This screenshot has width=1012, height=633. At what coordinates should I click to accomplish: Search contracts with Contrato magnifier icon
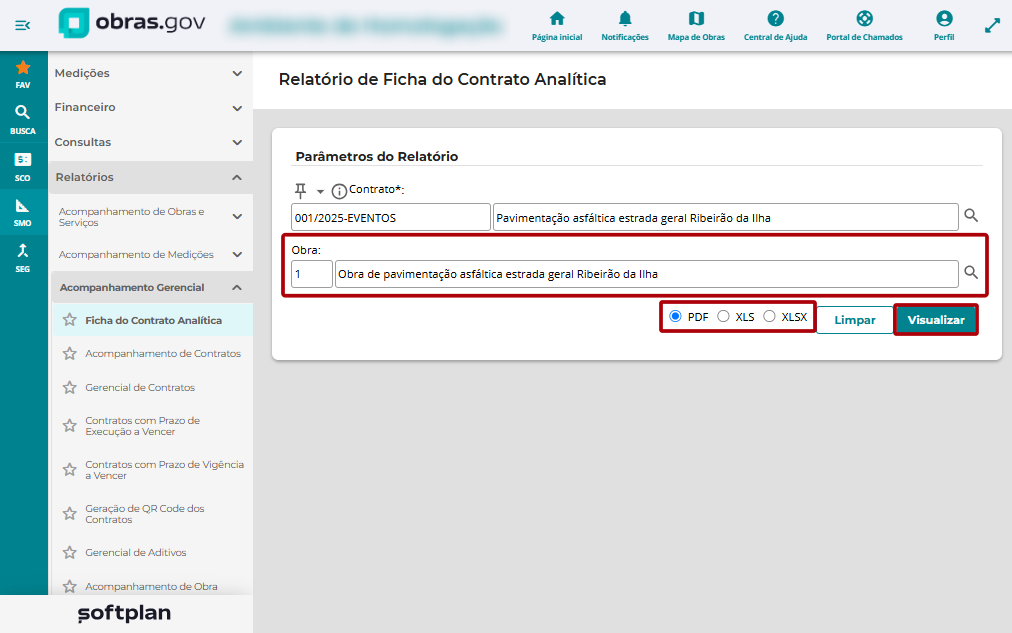[971, 216]
